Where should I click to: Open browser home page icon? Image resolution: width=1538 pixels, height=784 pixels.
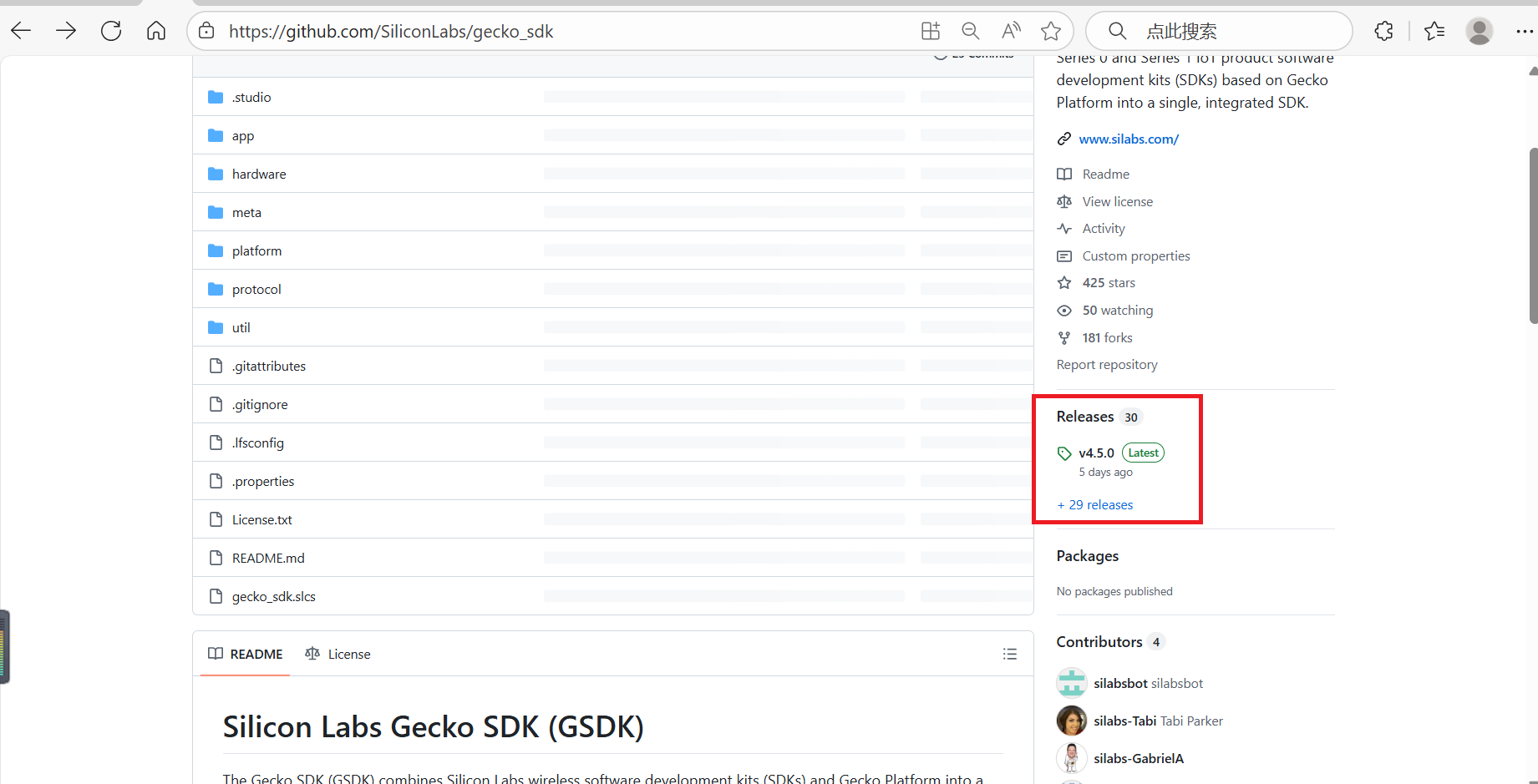click(156, 32)
